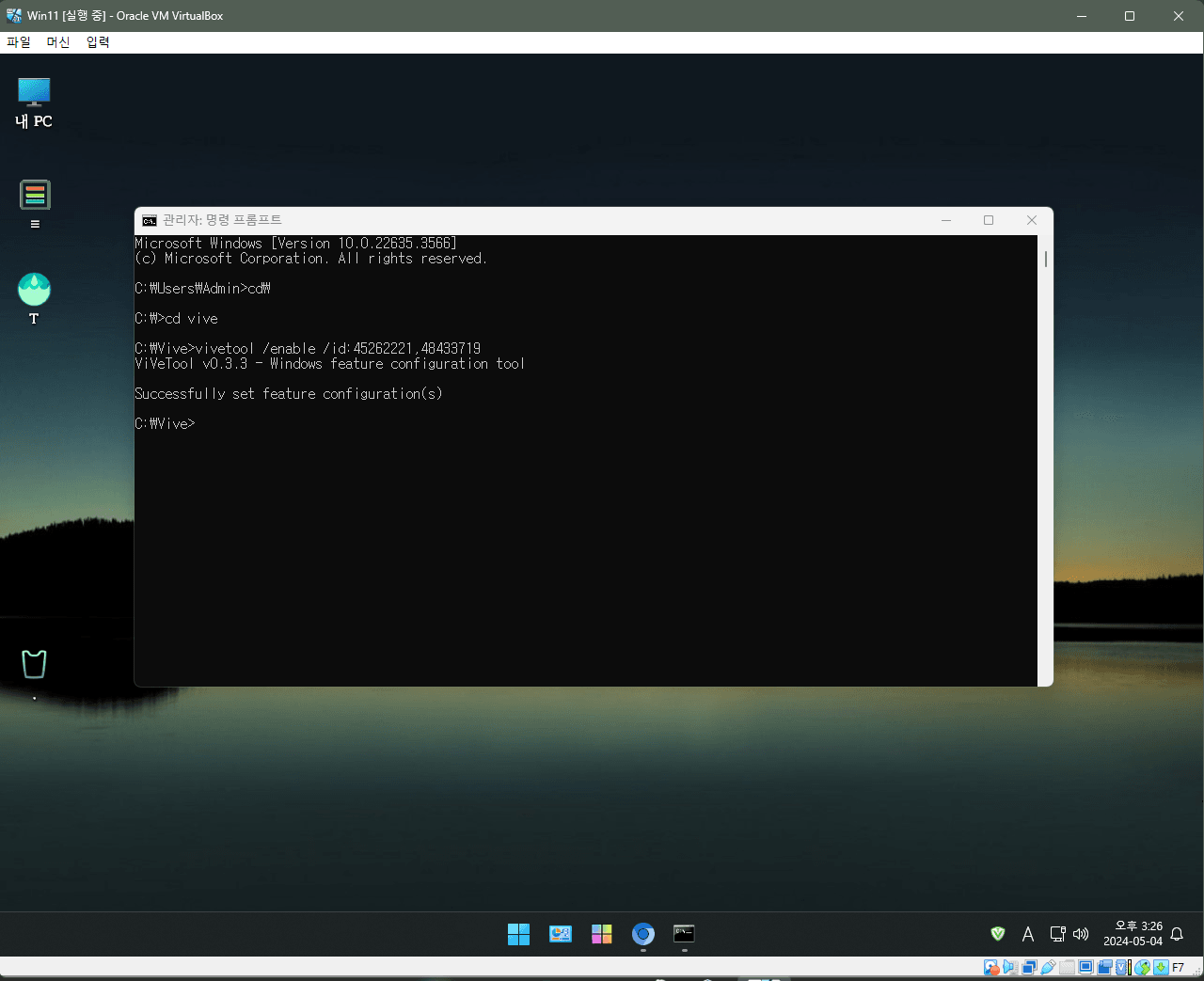Click the VirtualBox mouse integration indicator
Image resolution: width=1204 pixels, height=981 pixels.
pyautogui.click(x=1143, y=967)
